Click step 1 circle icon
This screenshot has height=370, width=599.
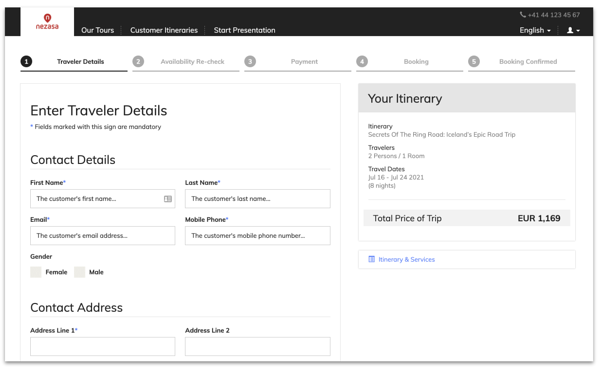tap(26, 61)
